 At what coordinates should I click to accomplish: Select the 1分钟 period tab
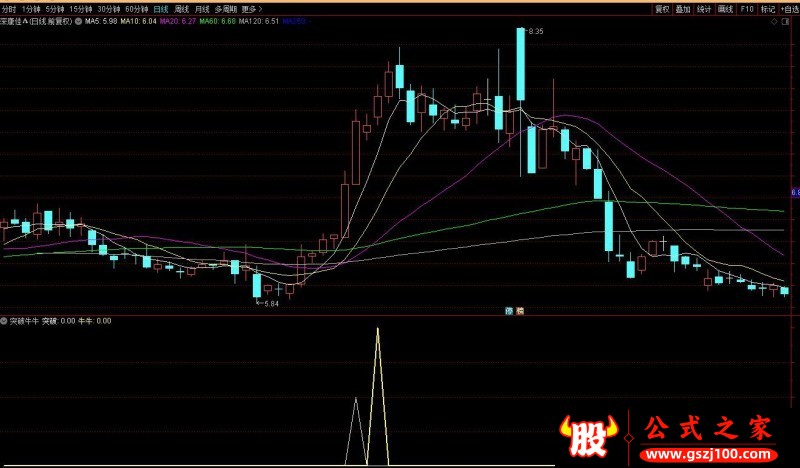[x=31, y=9]
